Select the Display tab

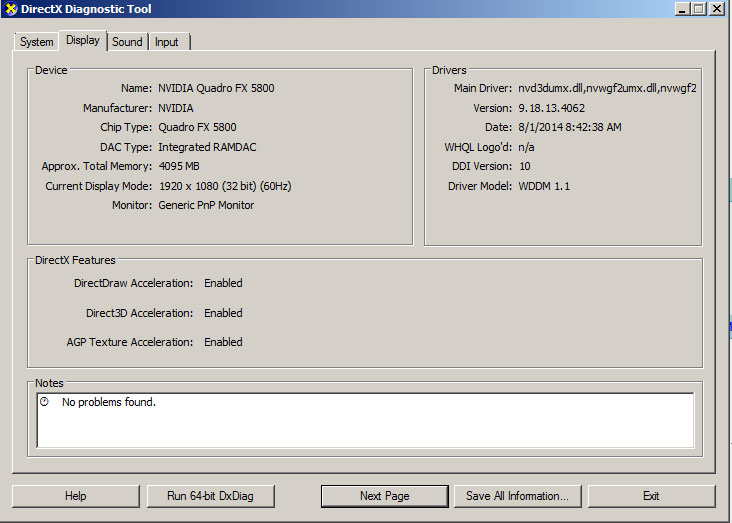(83, 41)
